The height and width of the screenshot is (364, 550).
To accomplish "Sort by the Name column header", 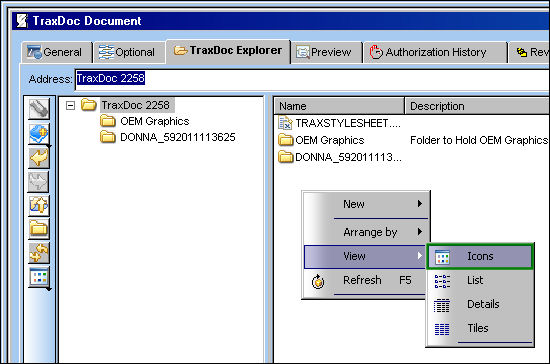I will coord(339,106).
